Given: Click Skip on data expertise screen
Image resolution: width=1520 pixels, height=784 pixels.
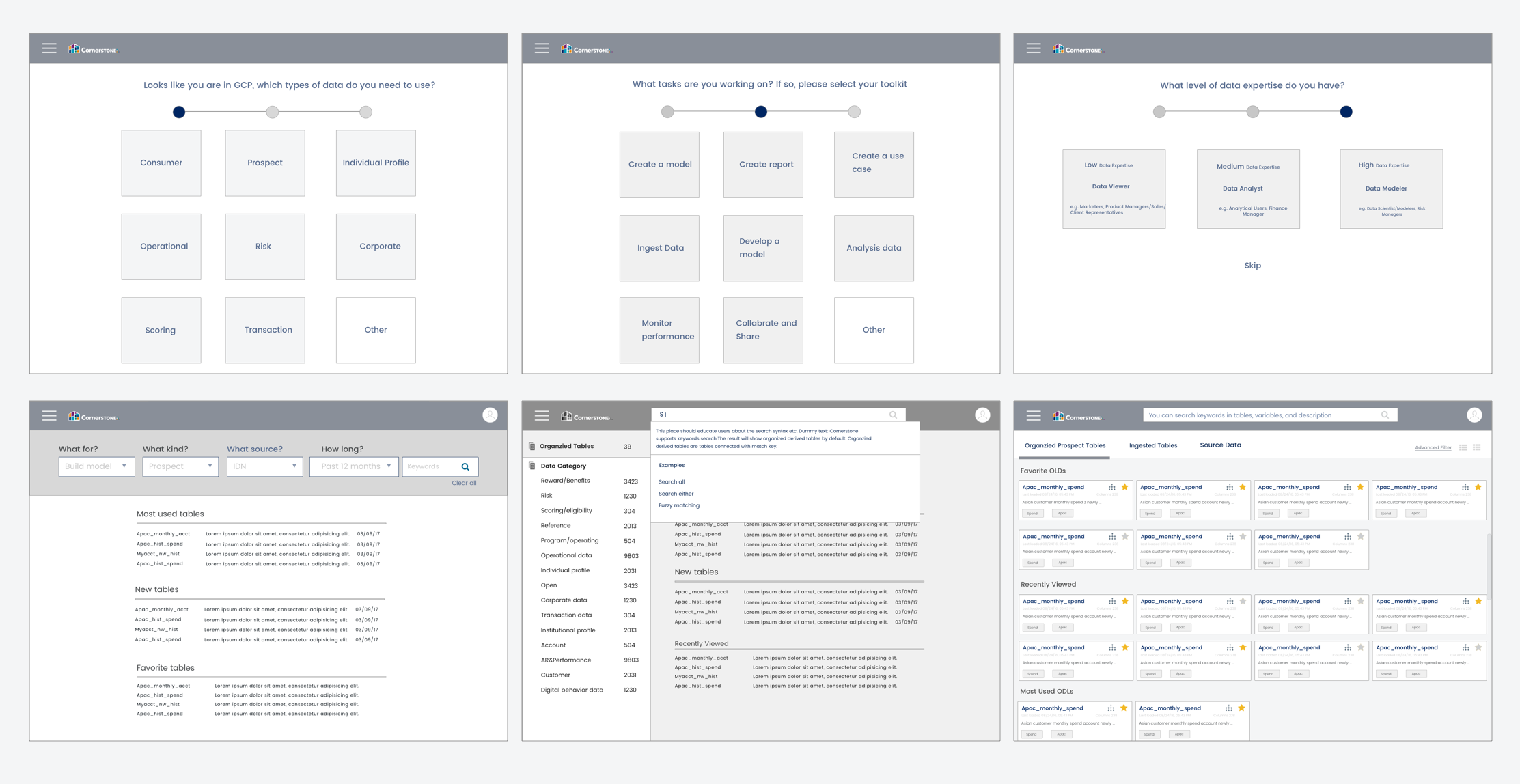Looking at the screenshot, I should [1252, 266].
